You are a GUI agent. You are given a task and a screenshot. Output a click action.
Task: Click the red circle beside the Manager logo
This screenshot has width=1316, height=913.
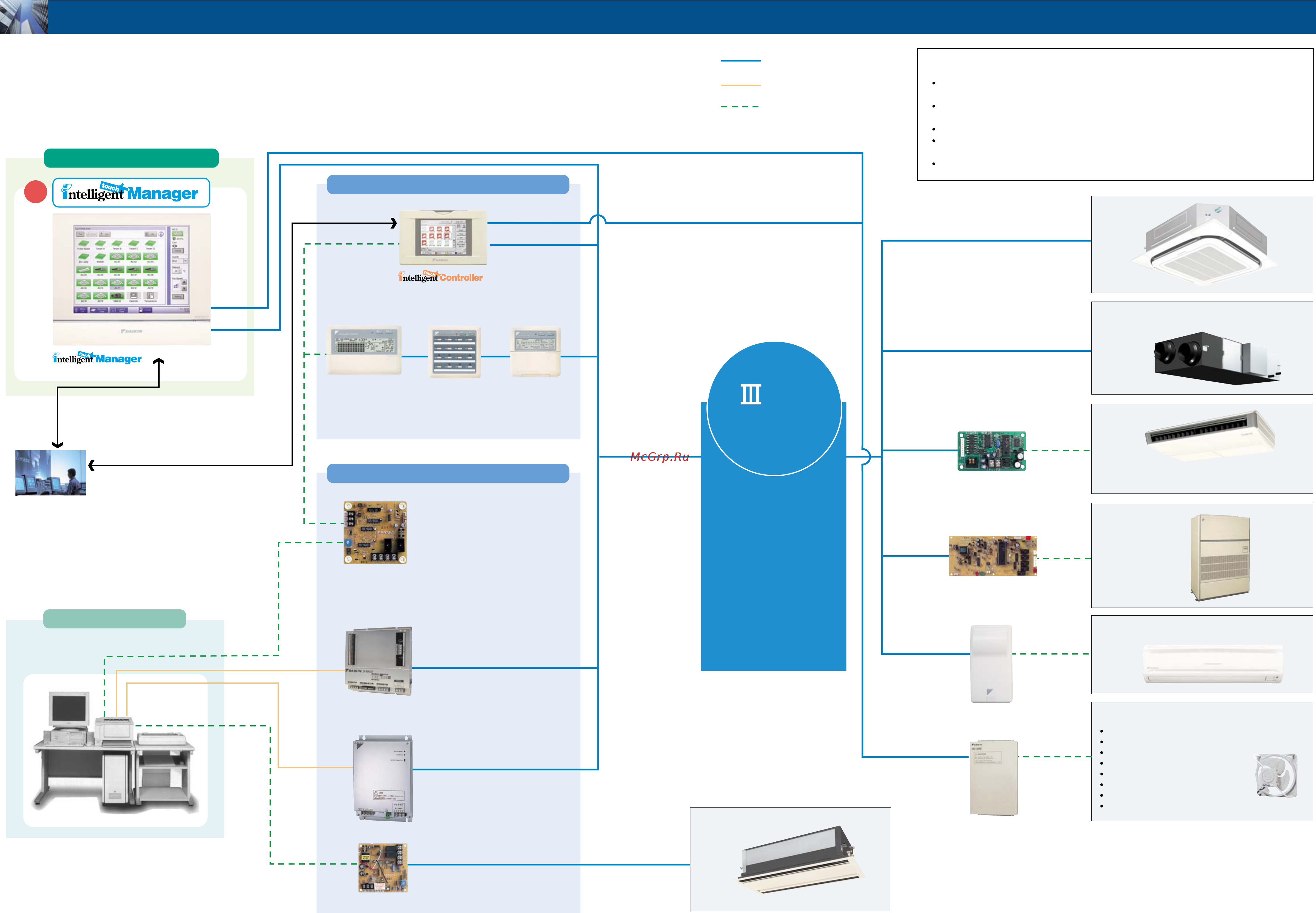click(x=35, y=192)
